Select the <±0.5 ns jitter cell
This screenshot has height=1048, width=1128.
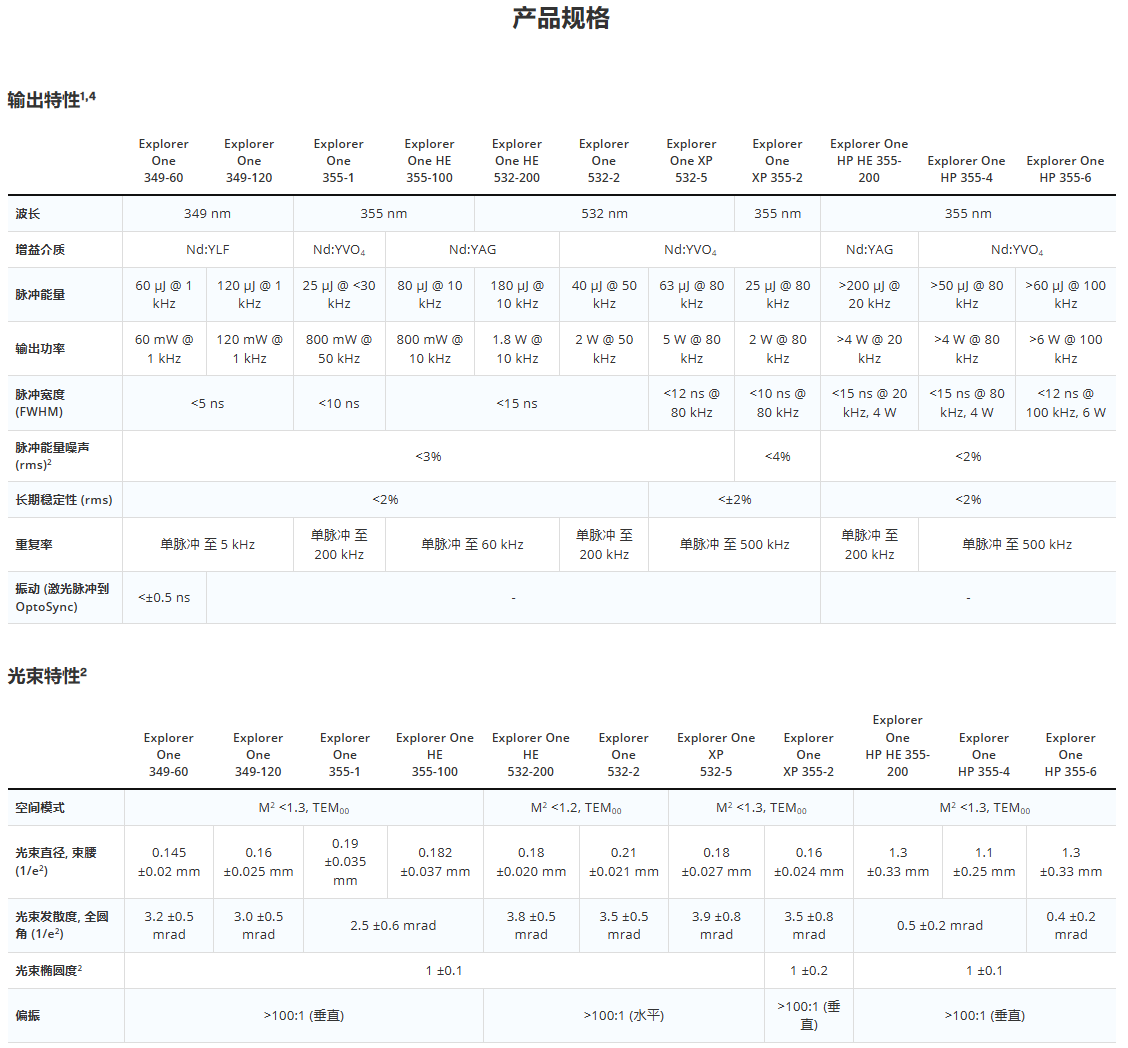[x=164, y=598]
